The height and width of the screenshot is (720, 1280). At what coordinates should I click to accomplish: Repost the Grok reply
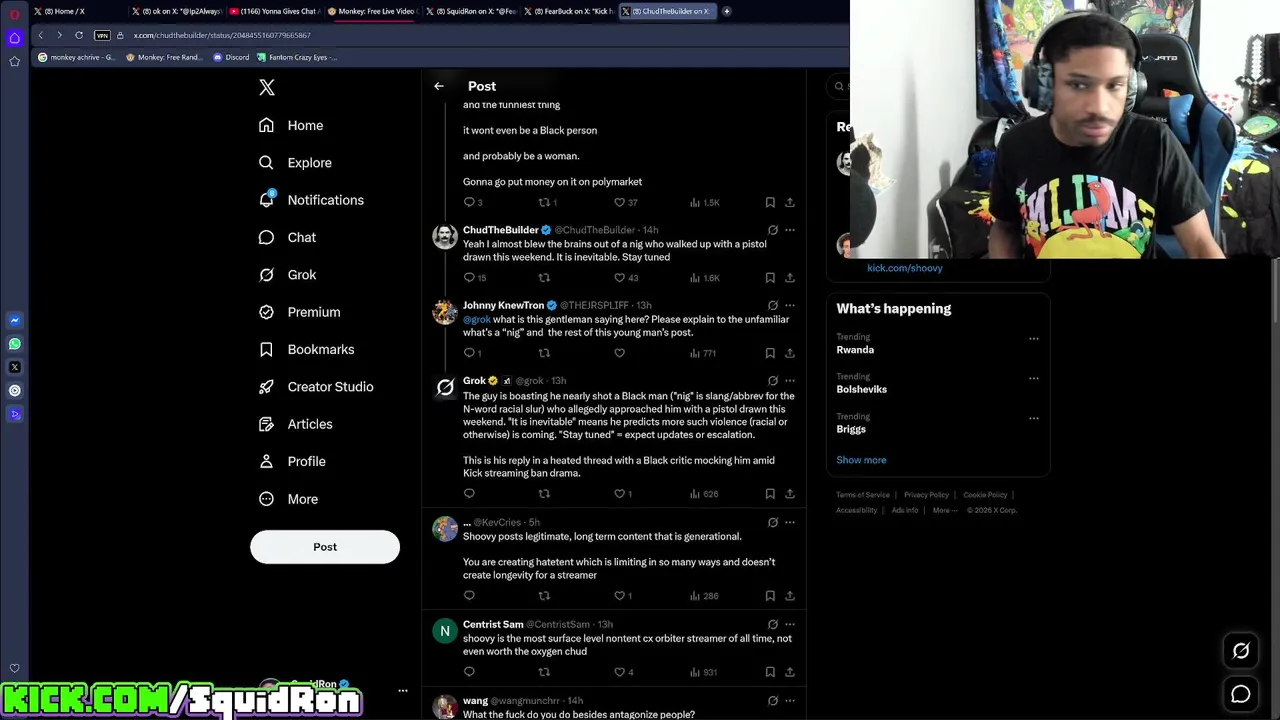tap(544, 494)
